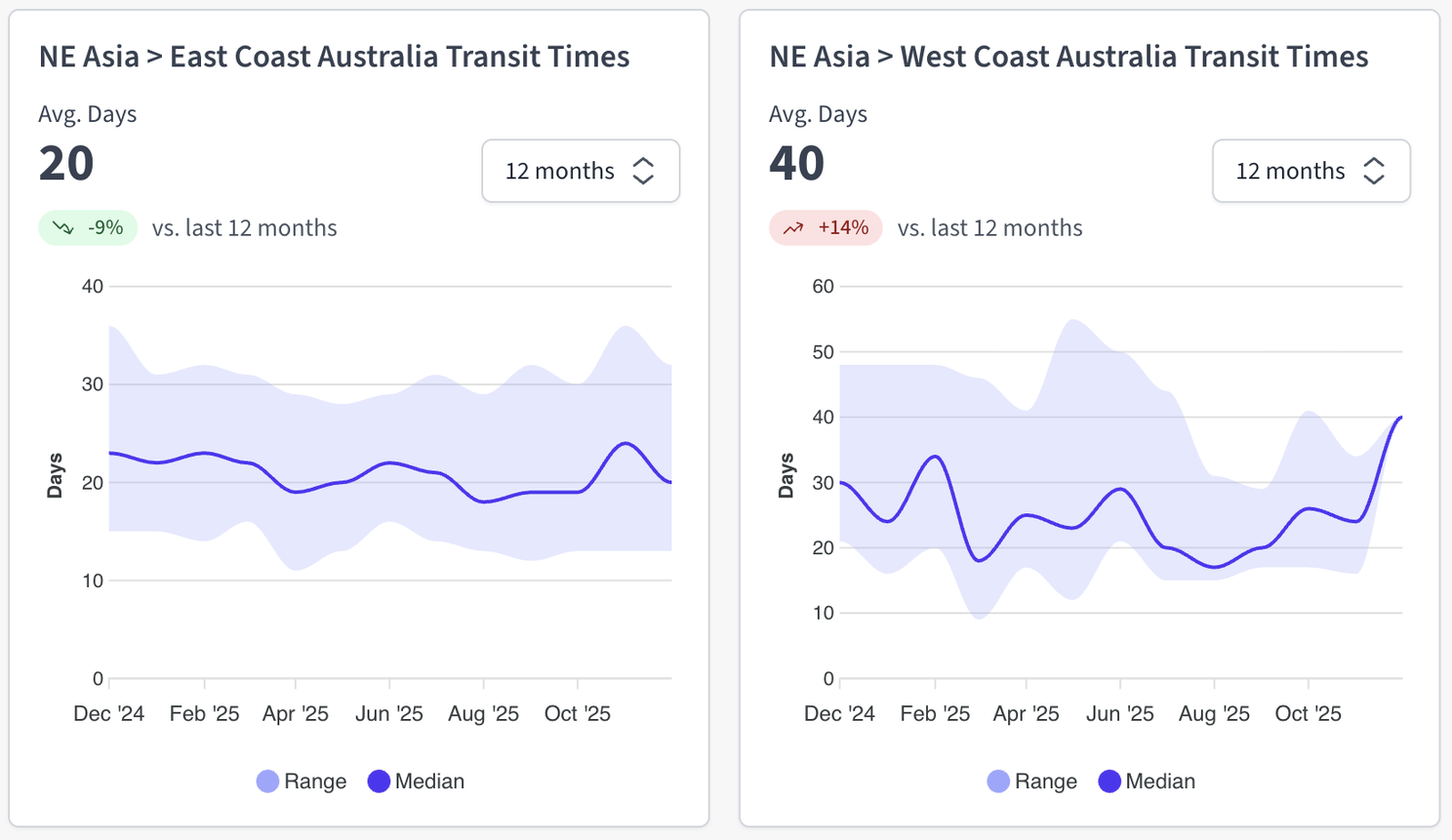The height and width of the screenshot is (840, 1452).
Task: Toggle Median visibility on West Coast chart legend
Action: (1111, 780)
